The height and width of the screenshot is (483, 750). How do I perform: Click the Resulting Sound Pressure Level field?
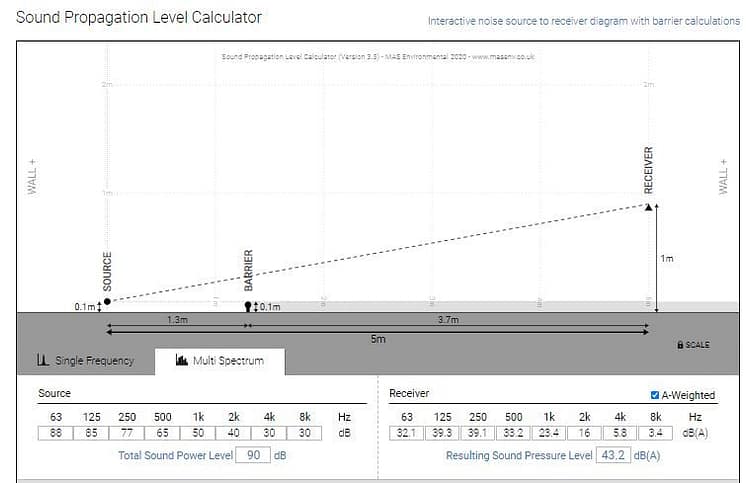tap(614, 455)
